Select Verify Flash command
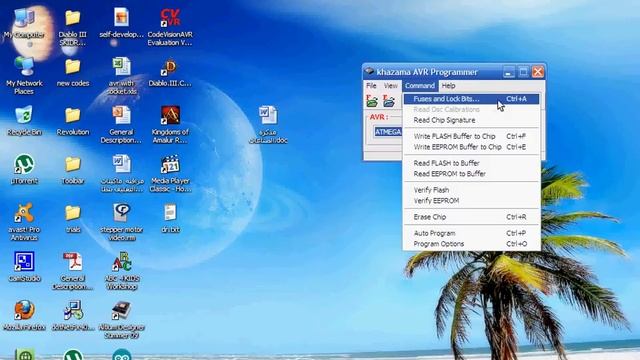The height and width of the screenshot is (360, 640). pyautogui.click(x=471, y=190)
